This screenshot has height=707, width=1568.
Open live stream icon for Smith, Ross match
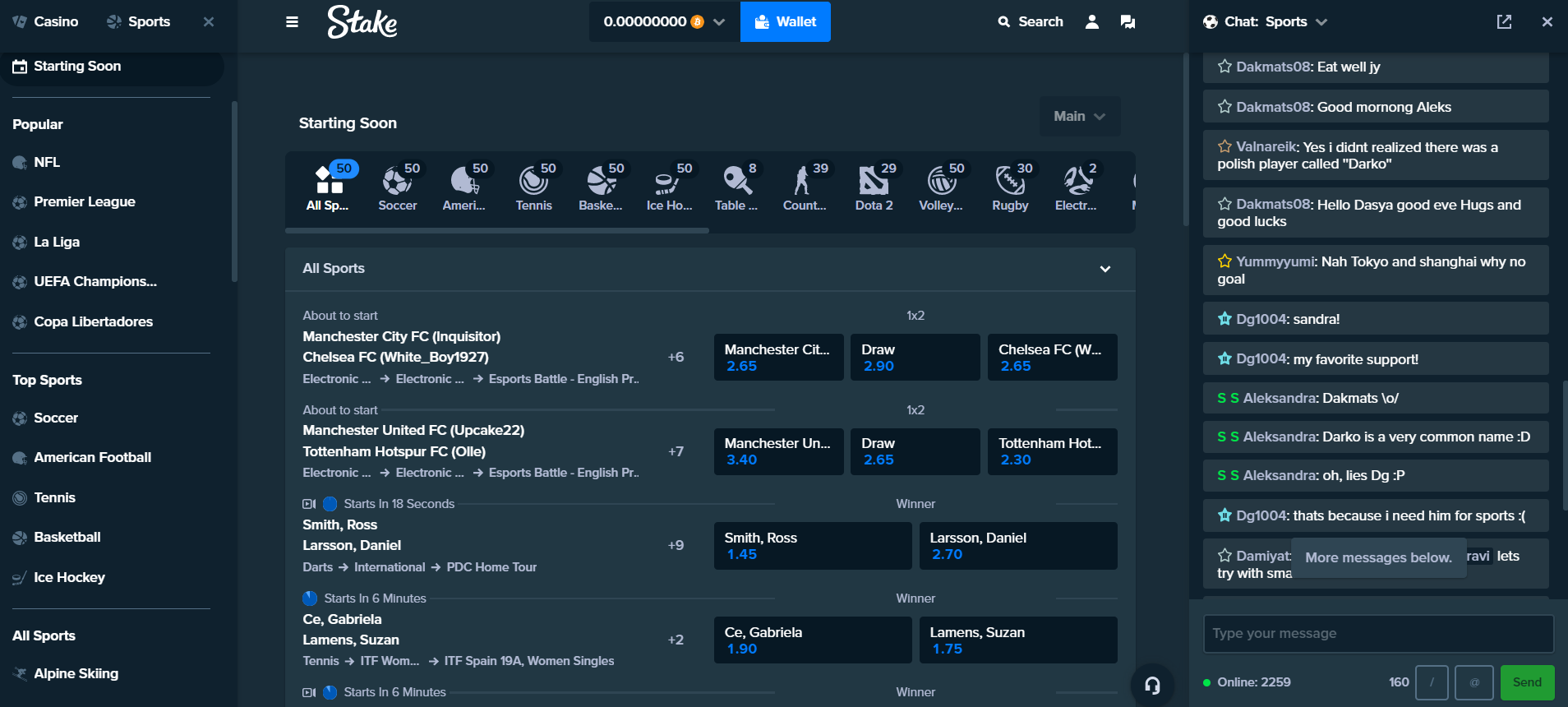[309, 504]
